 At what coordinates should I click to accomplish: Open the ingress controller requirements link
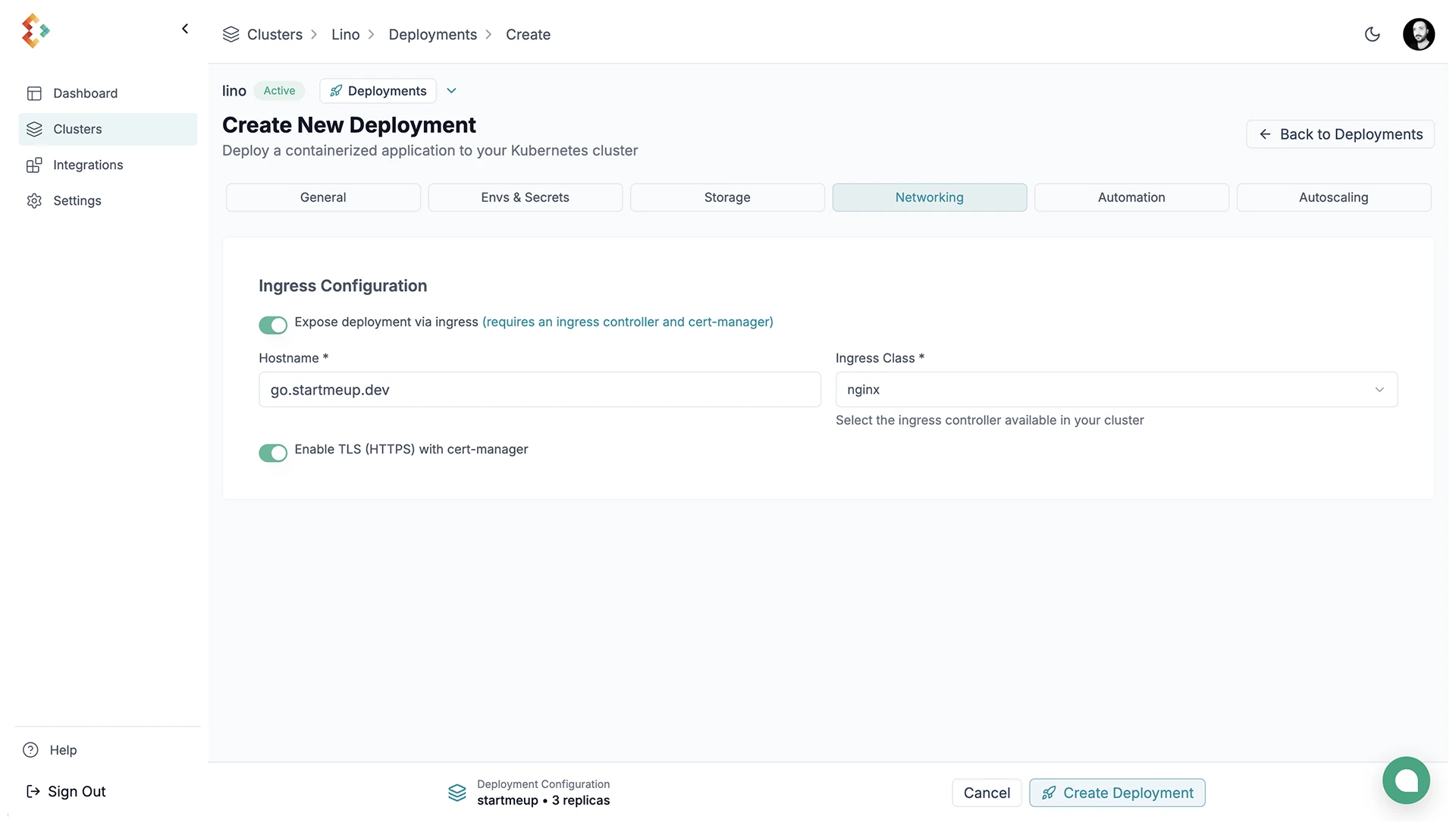click(x=627, y=322)
